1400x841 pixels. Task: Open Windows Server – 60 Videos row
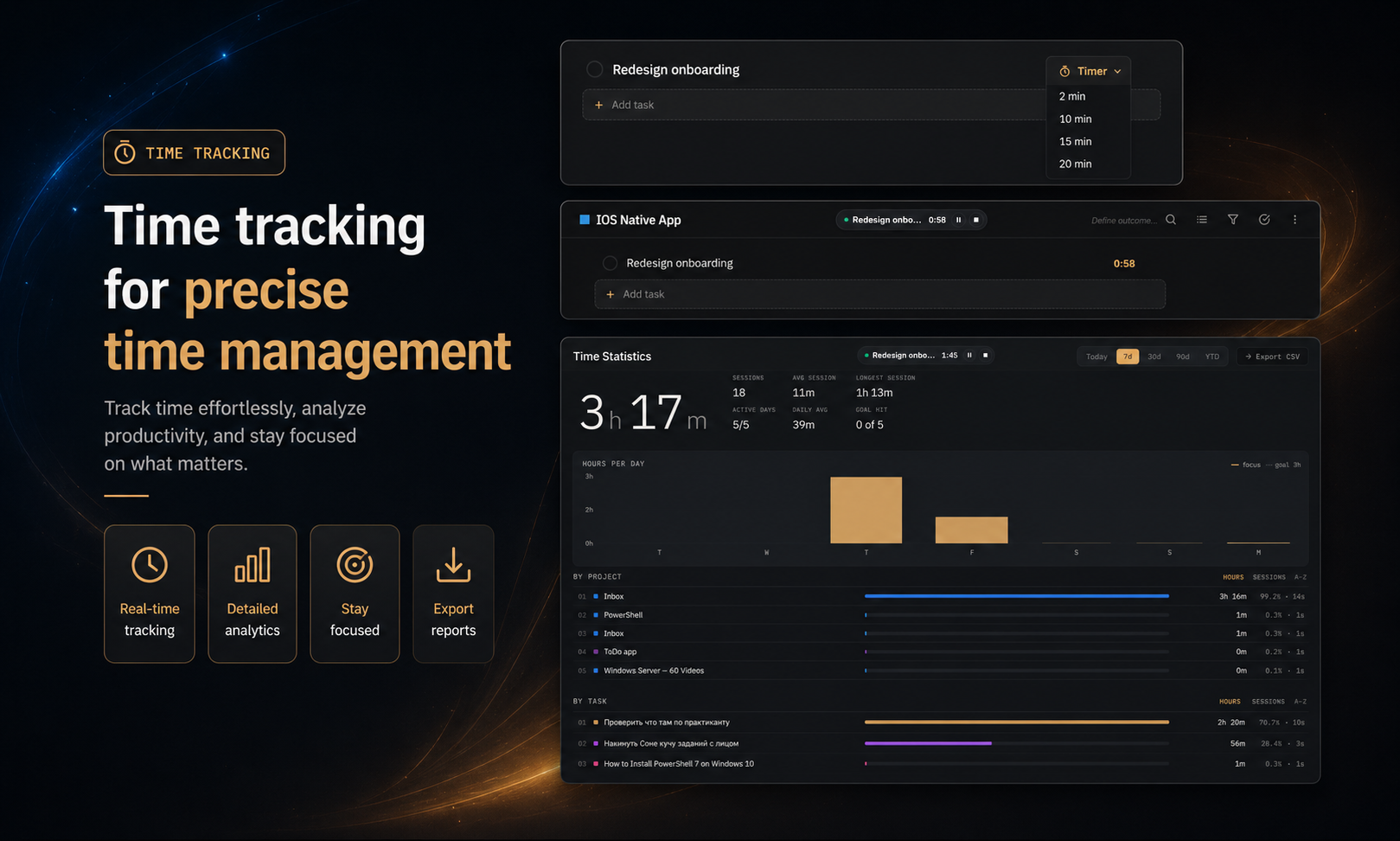click(940, 671)
